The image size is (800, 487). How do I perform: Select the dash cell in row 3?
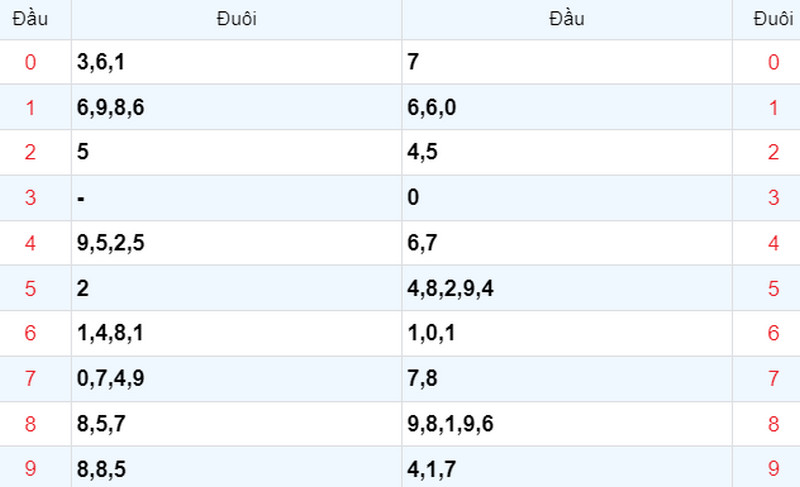tap(236, 198)
